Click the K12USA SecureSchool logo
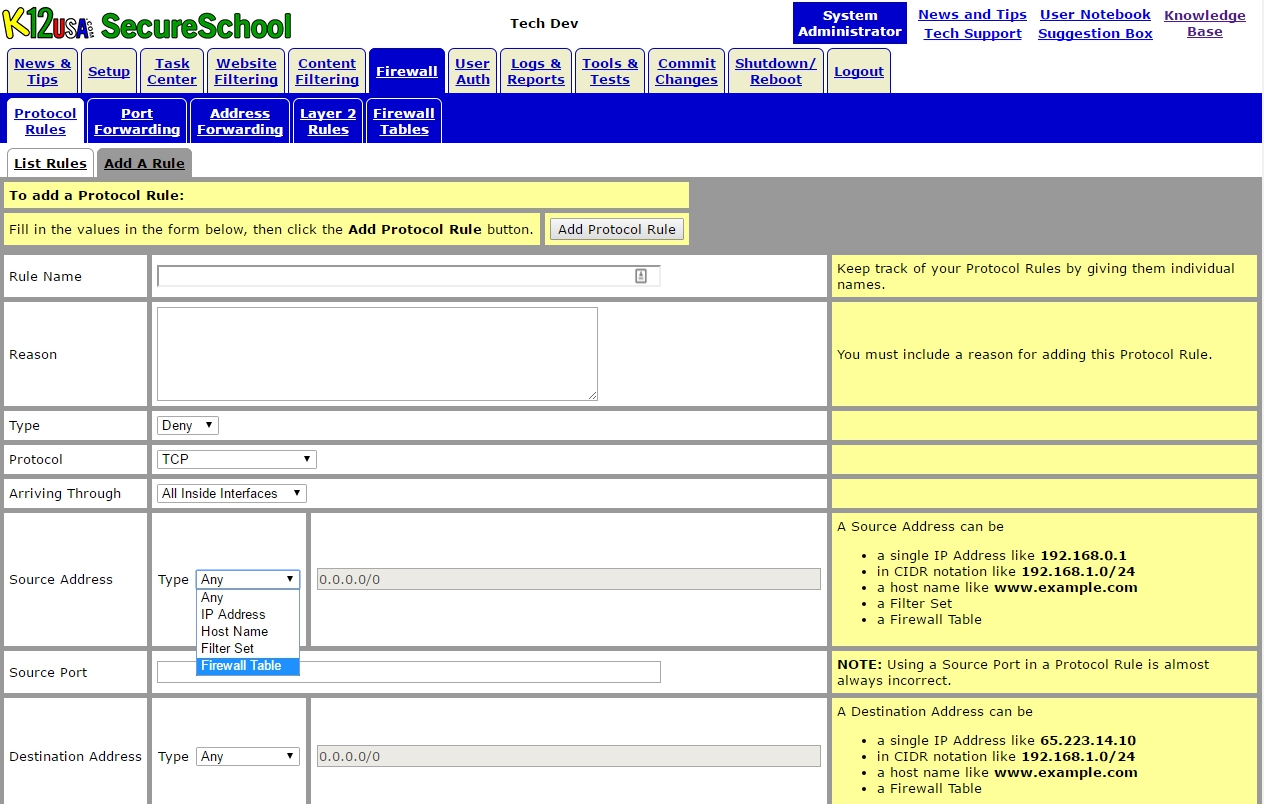The image size is (1264, 804). pos(148,25)
